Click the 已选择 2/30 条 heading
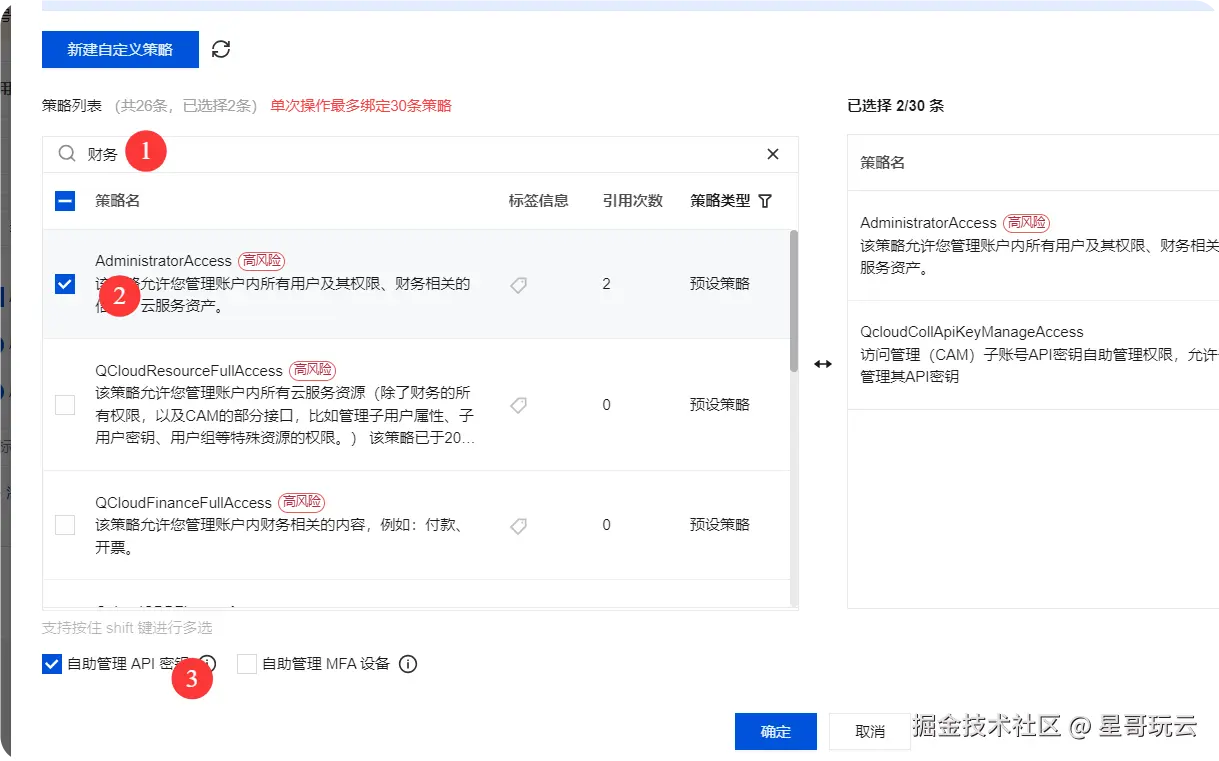 895,105
